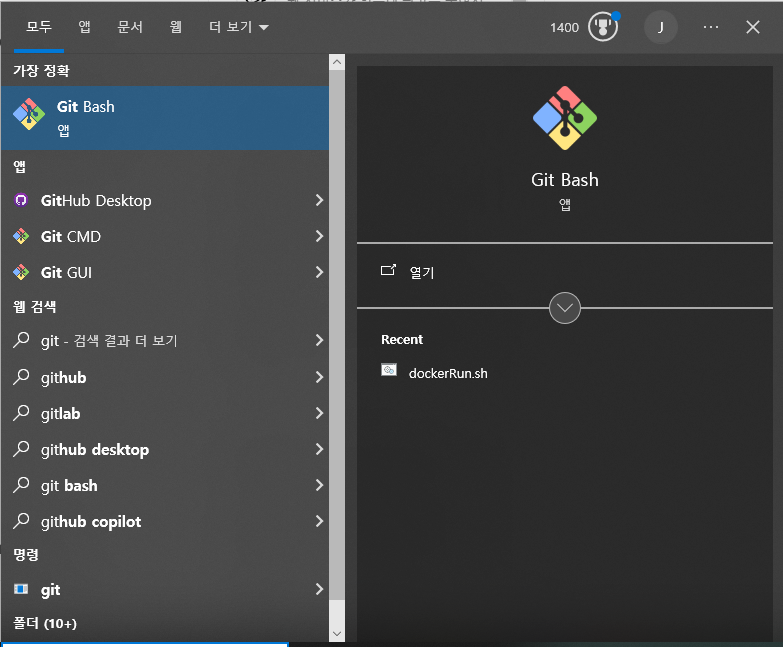The height and width of the screenshot is (647, 783).
Task: Expand more actions with circular down arrow
Action: point(565,308)
